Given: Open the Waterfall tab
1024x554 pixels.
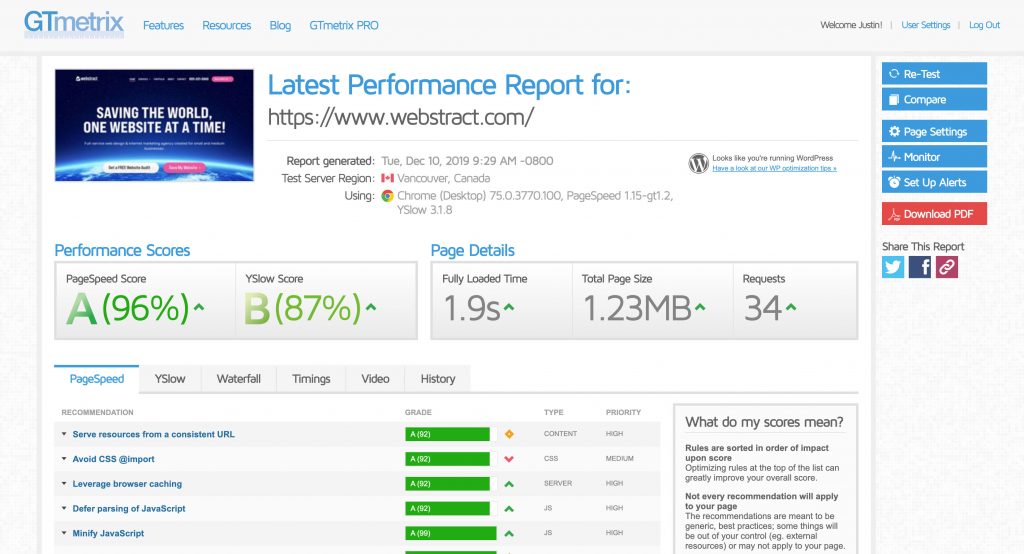Looking at the screenshot, I should pos(238,379).
